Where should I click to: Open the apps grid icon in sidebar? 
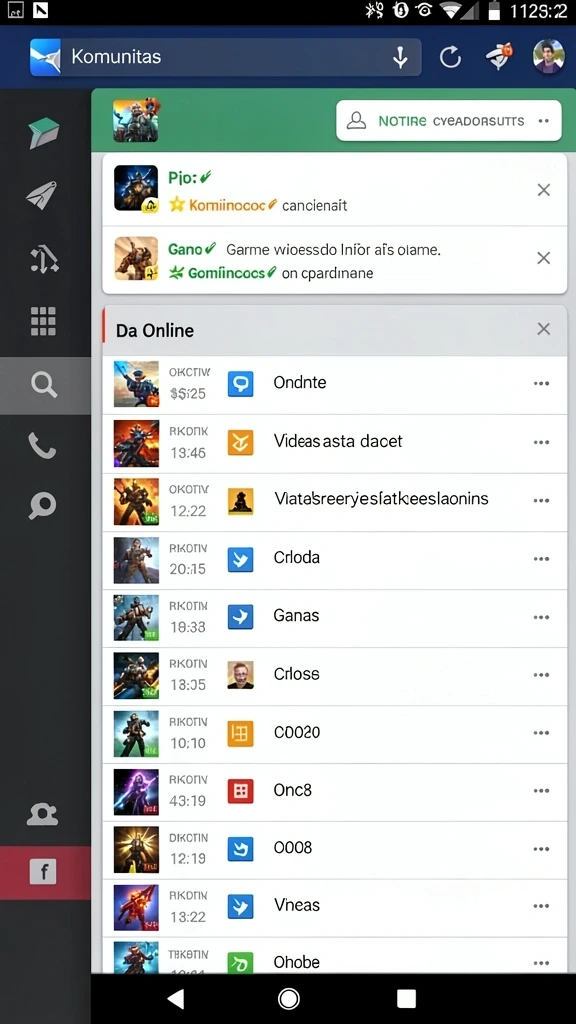(43, 321)
